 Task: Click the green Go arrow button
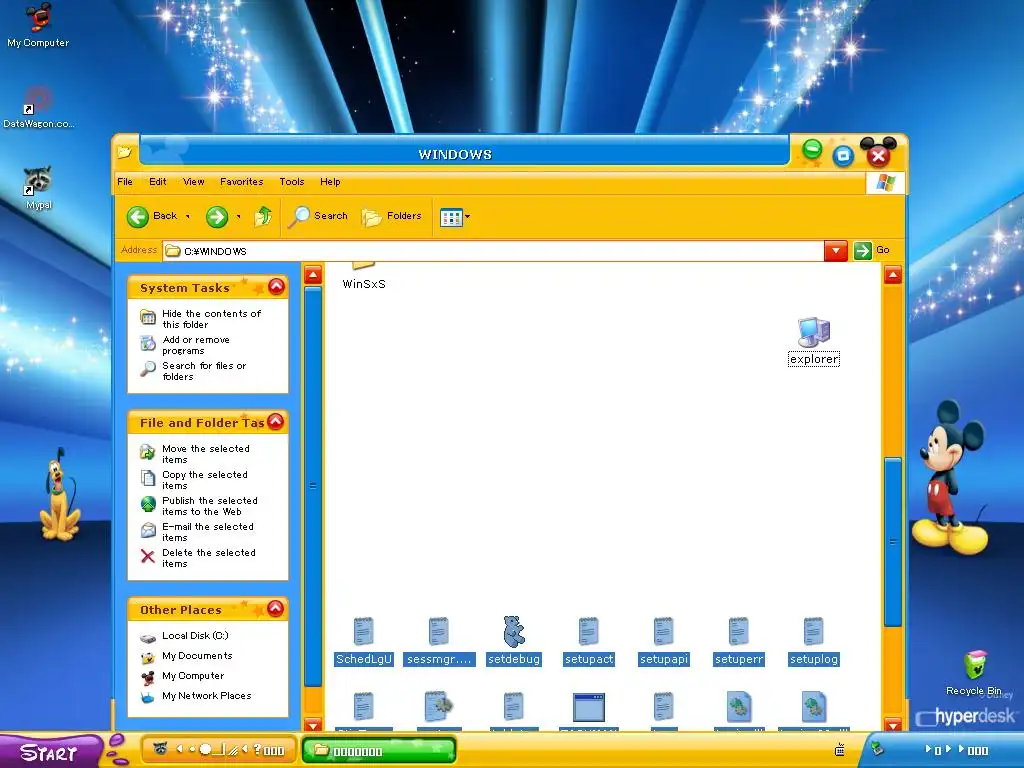click(x=863, y=251)
